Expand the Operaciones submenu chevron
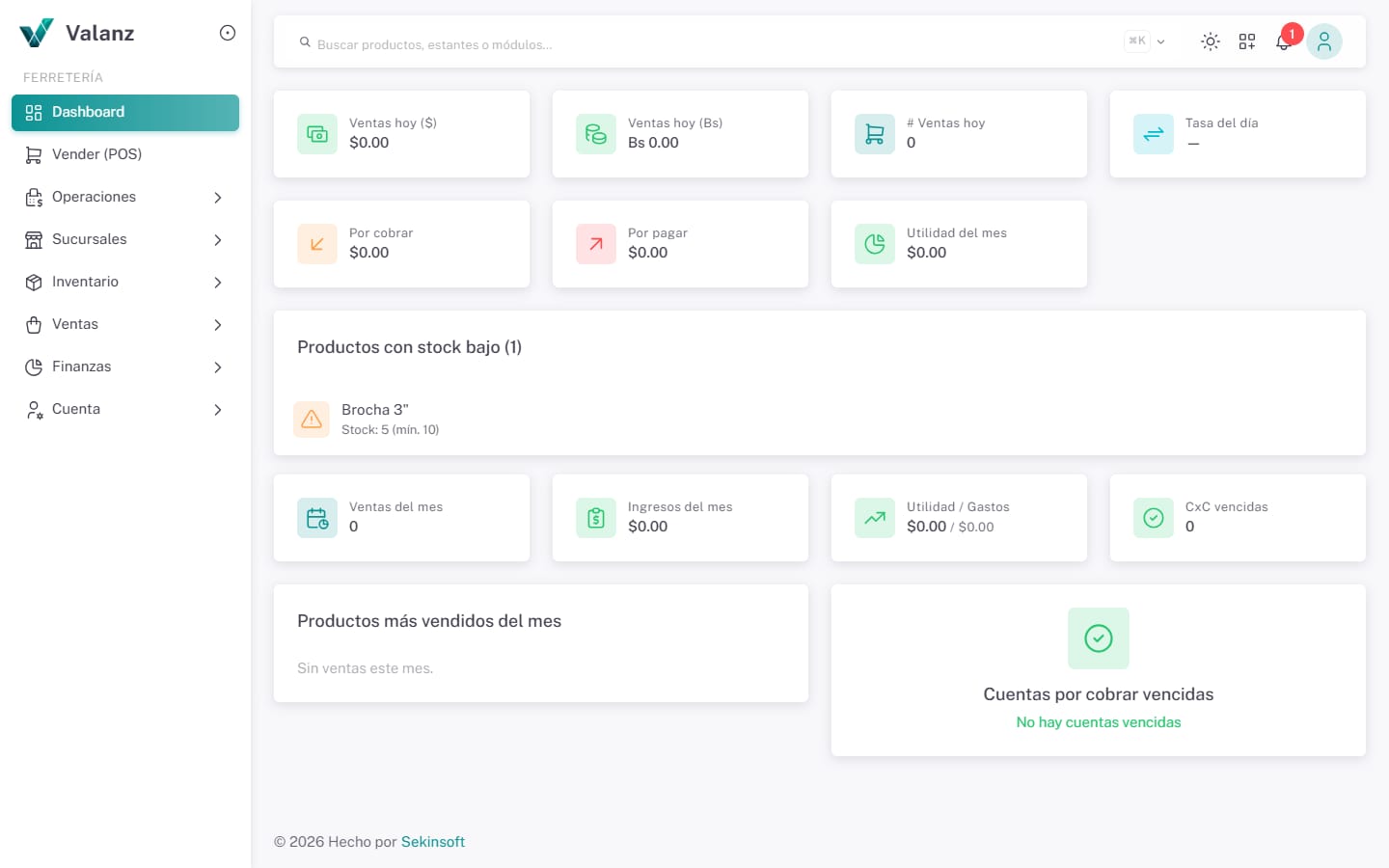The image size is (1389, 868). click(x=218, y=198)
